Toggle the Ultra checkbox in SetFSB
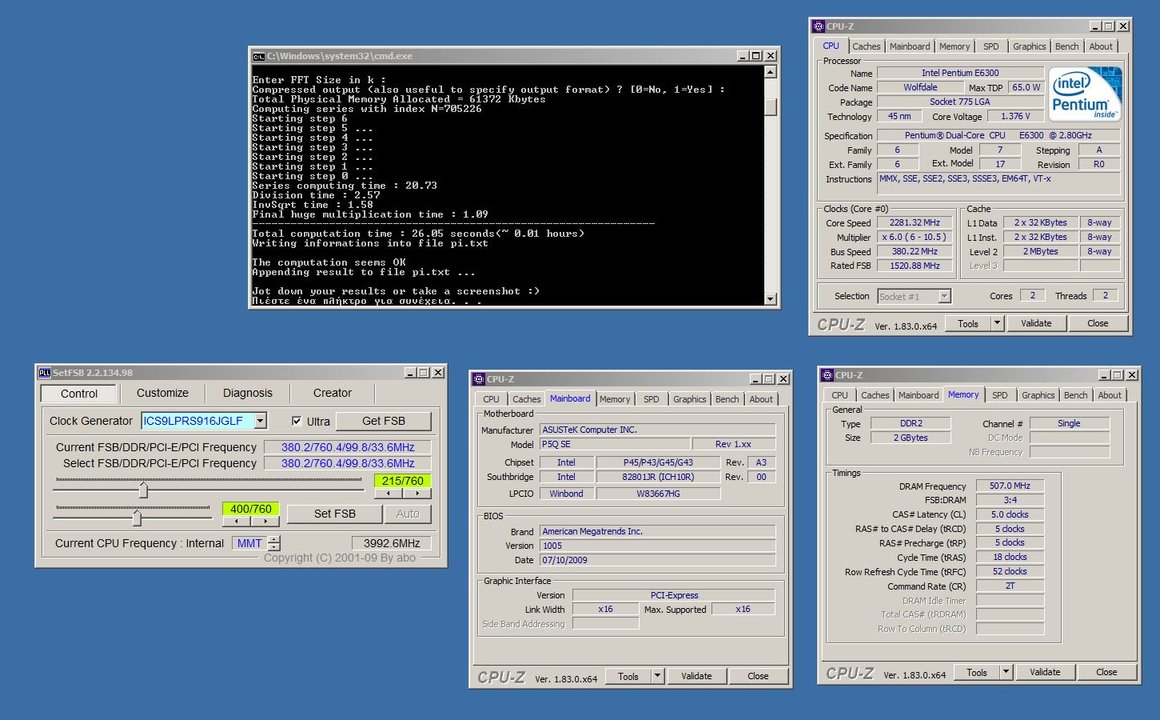Image resolution: width=1160 pixels, height=720 pixels. (x=297, y=421)
